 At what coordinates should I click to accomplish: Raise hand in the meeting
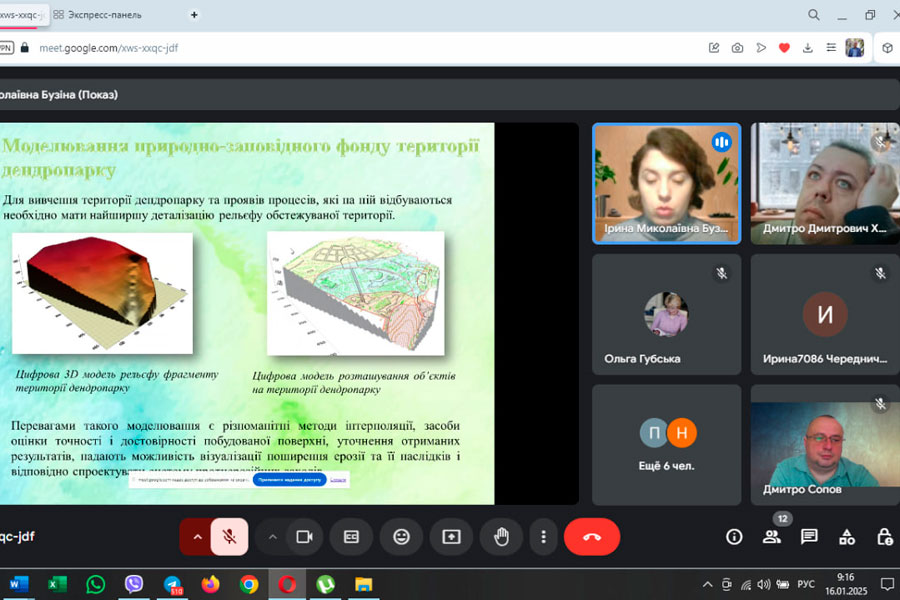[501, 537]
